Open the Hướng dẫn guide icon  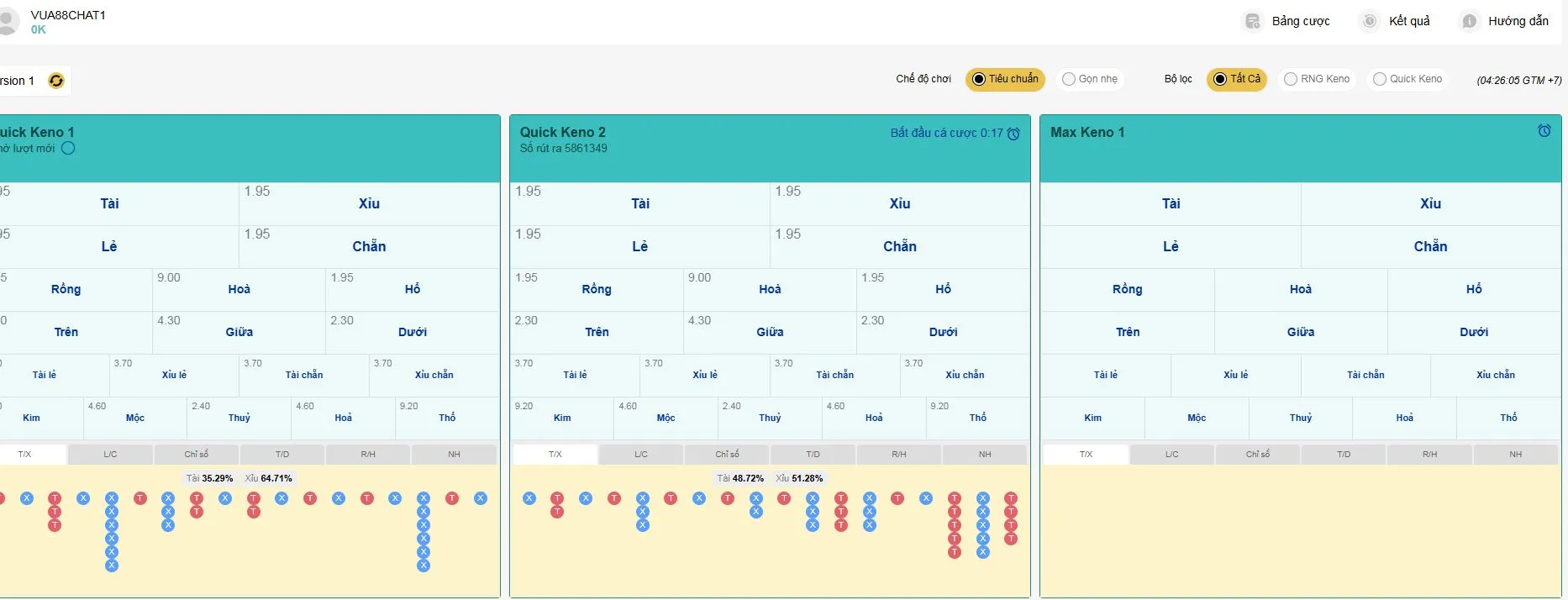pos(1469,21)
